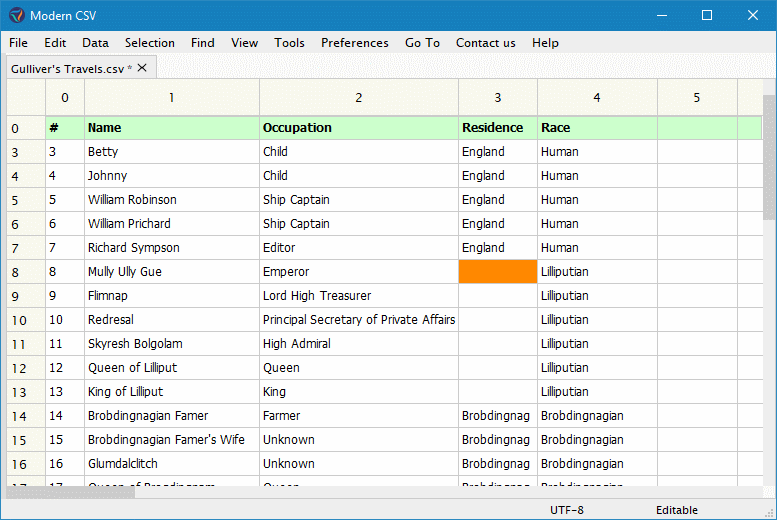Screen dimensions: 777x520
Task: Select the Mully Ully Gue cell
Action: (171, 272)
